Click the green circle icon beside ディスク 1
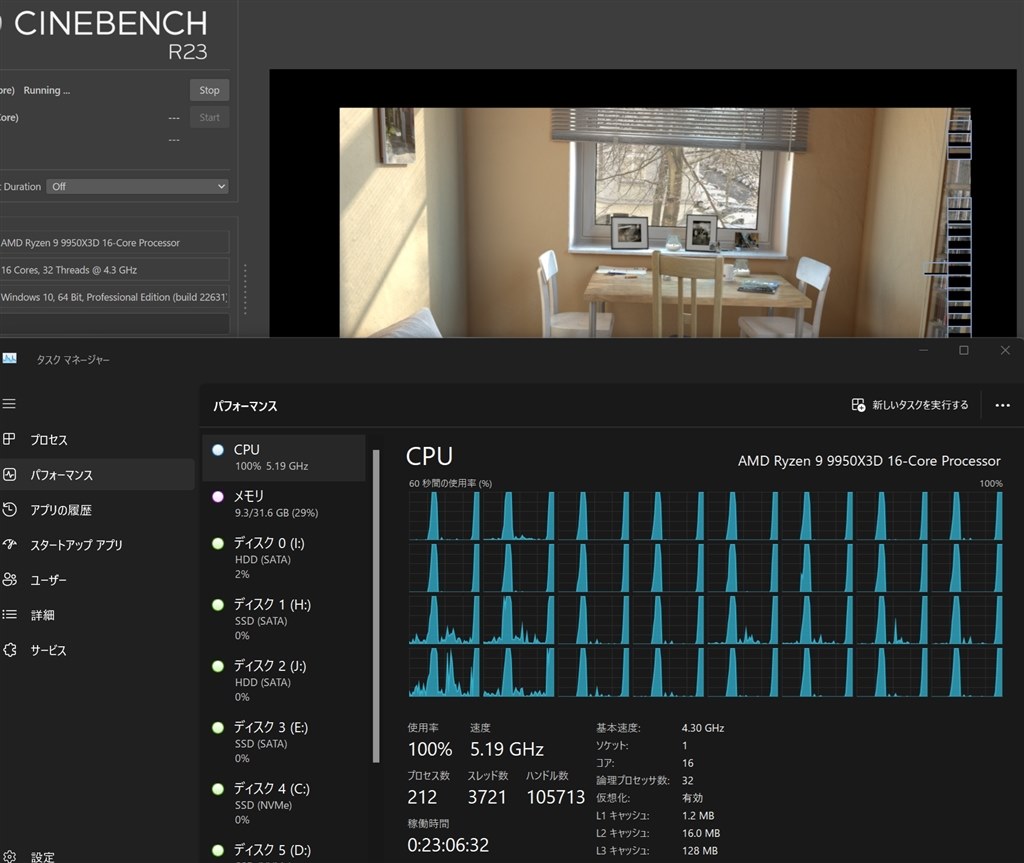Viewport: 1024px width, 863px height. pos(218,604)
